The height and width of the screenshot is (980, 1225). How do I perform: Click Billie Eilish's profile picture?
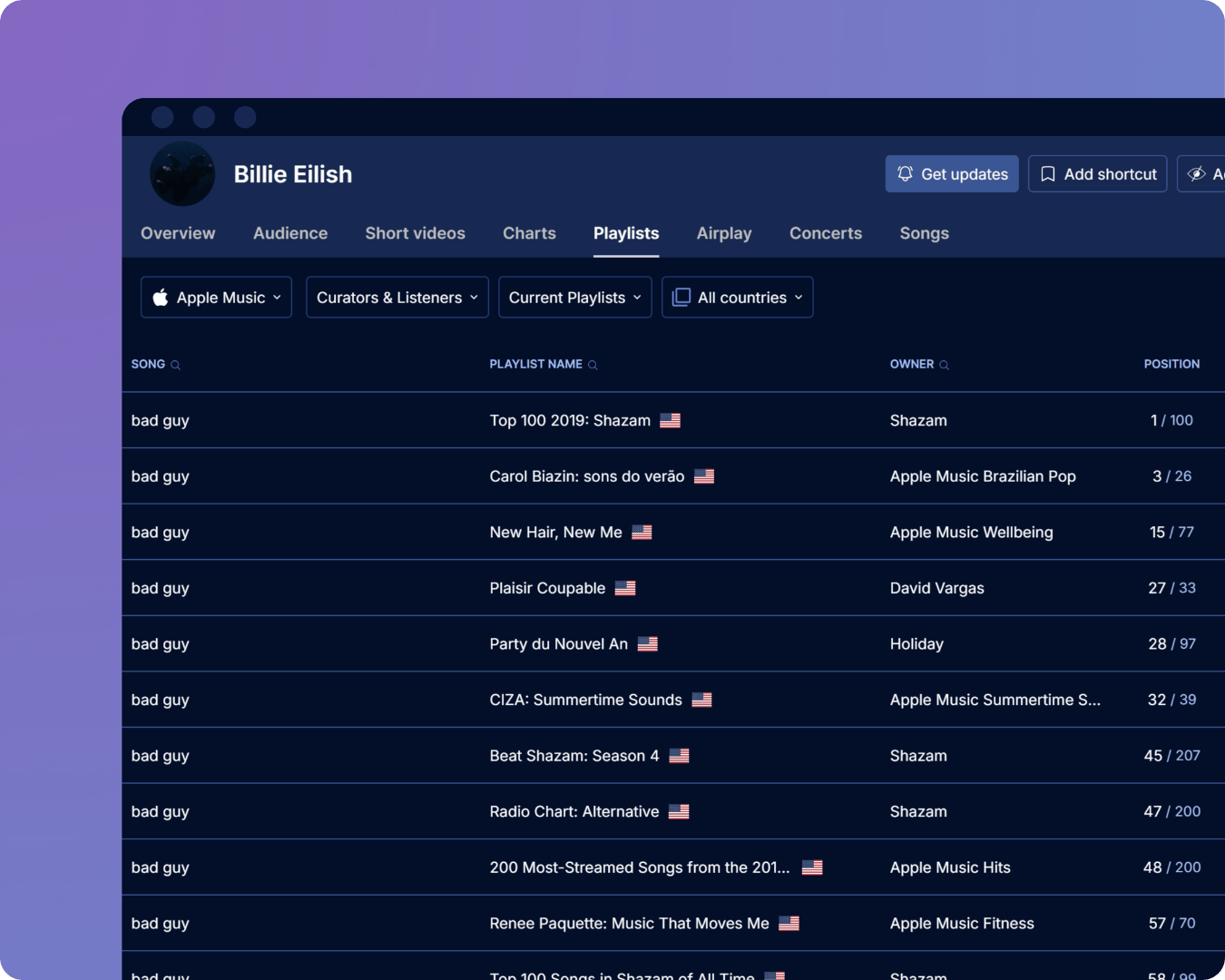click(182, 173)
